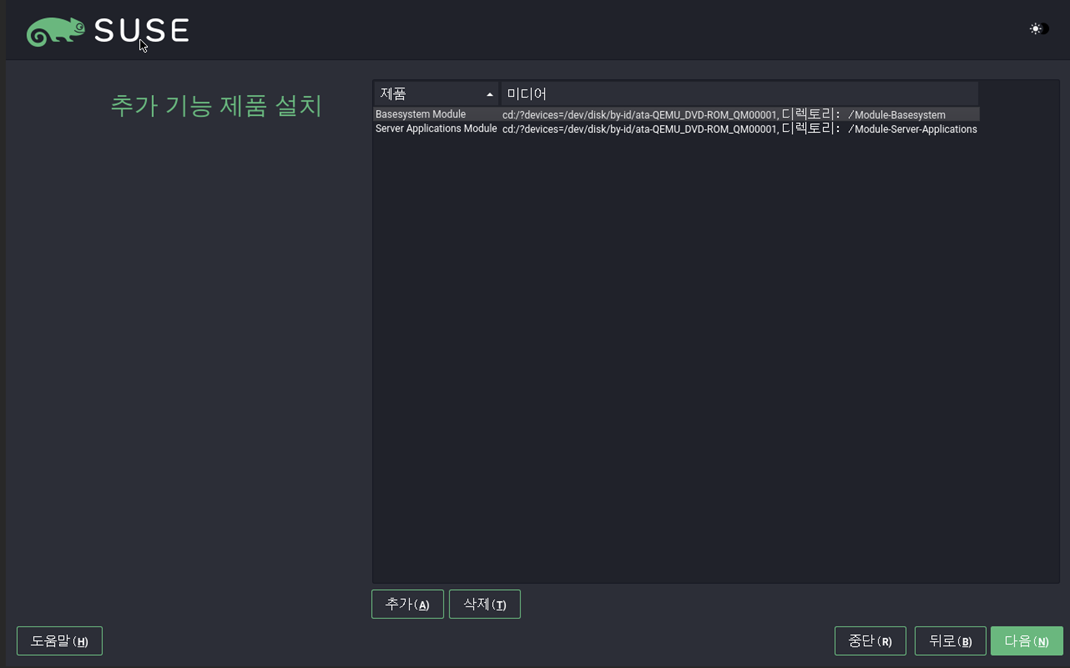Screen dimensions: 1070x668
Task: Select the Server Applications Module row
Action: click(435, 129)
